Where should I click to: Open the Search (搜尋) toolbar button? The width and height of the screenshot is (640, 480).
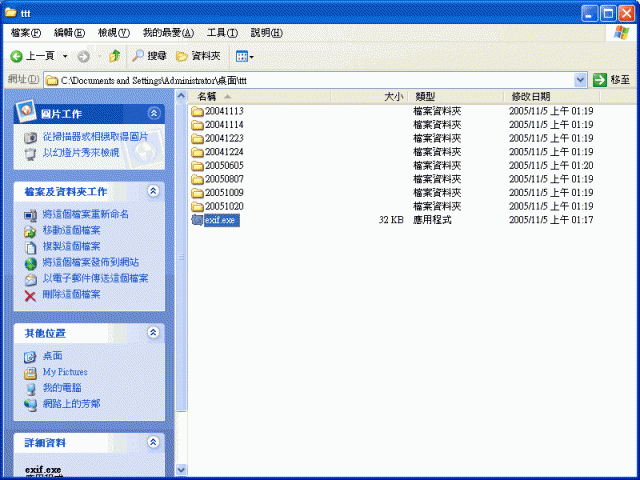(149, 56)
